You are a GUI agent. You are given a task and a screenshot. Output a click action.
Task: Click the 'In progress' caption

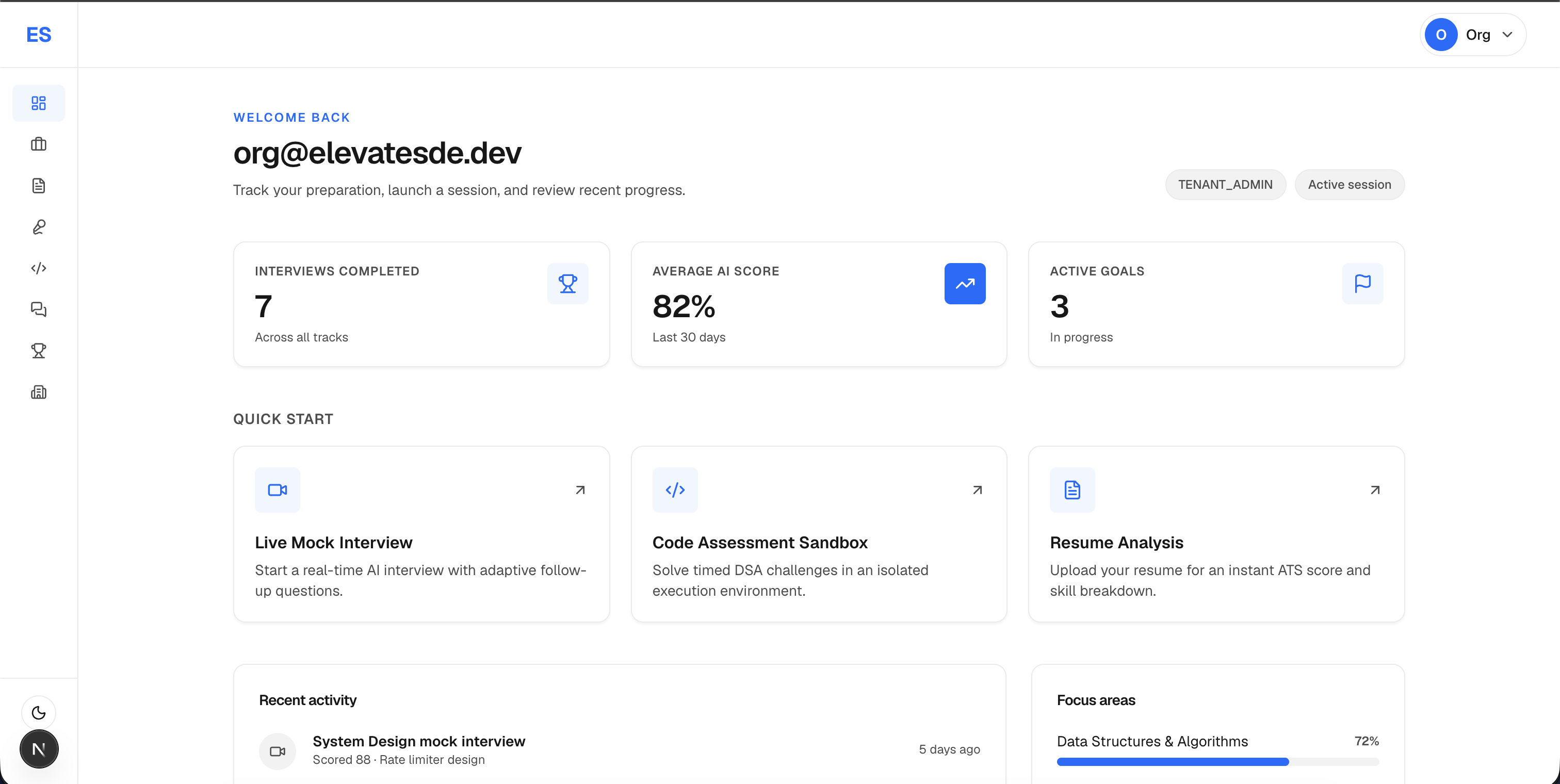[x=1081, y=337]
